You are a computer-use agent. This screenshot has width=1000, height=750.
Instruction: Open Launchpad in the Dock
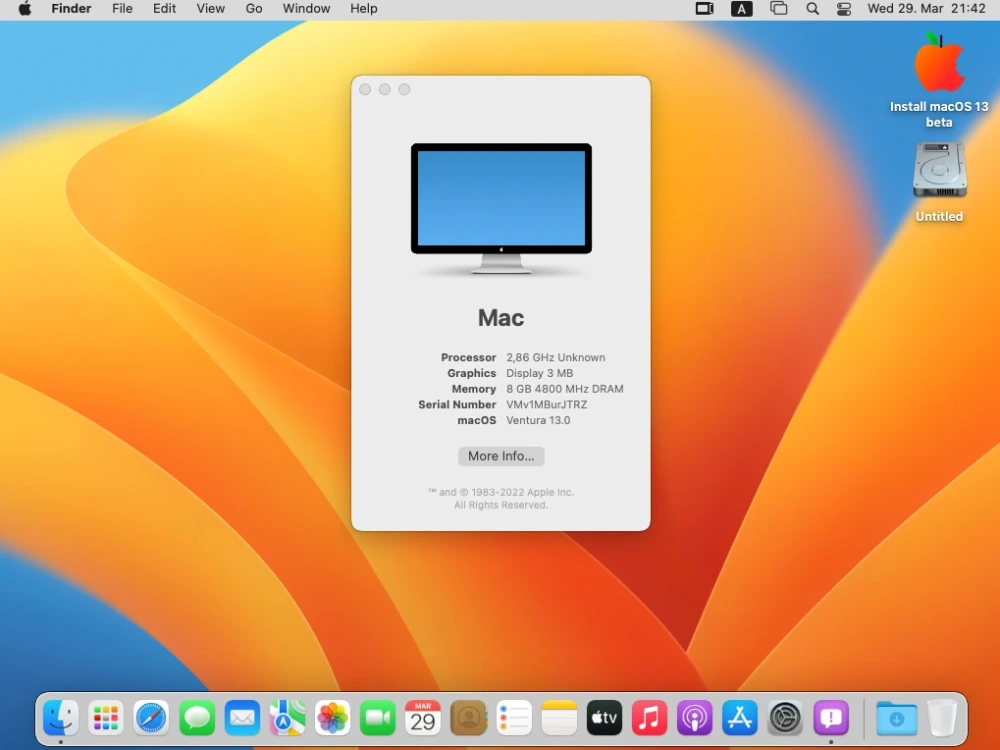pyautogui.click(x=106, y=718)
